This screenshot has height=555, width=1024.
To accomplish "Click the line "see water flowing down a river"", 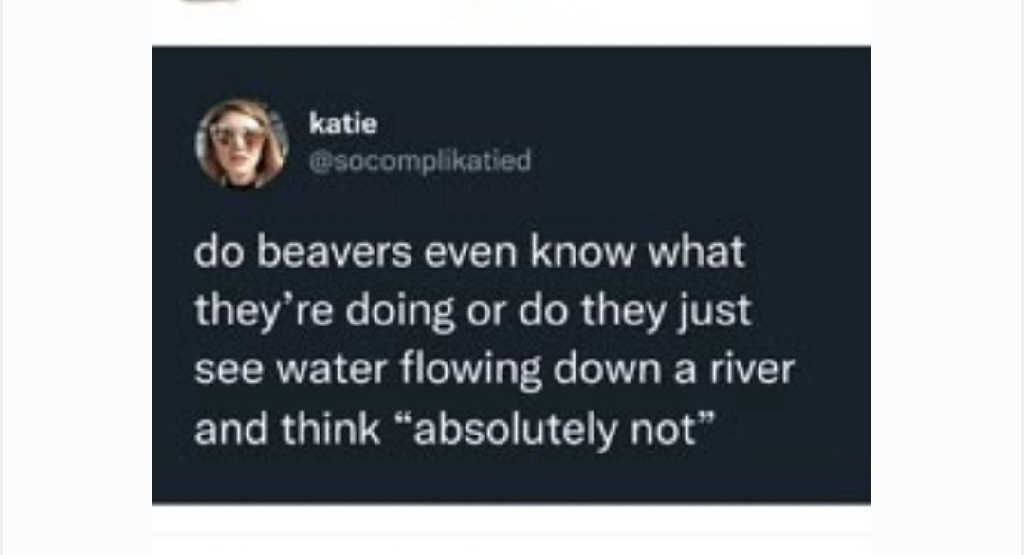I will click(x=494, y=370).
